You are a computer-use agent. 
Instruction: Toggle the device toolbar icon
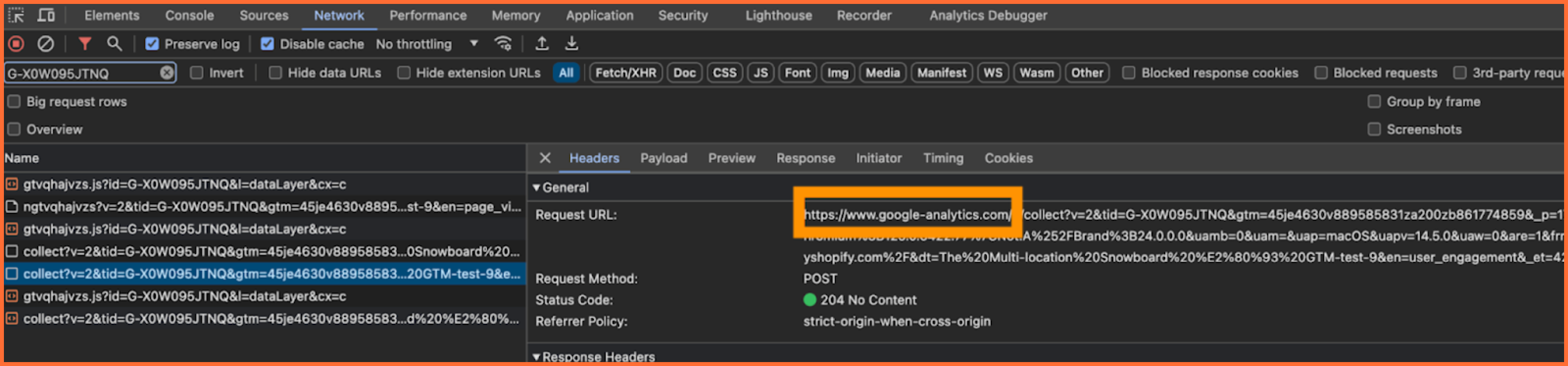pos(46,15)
